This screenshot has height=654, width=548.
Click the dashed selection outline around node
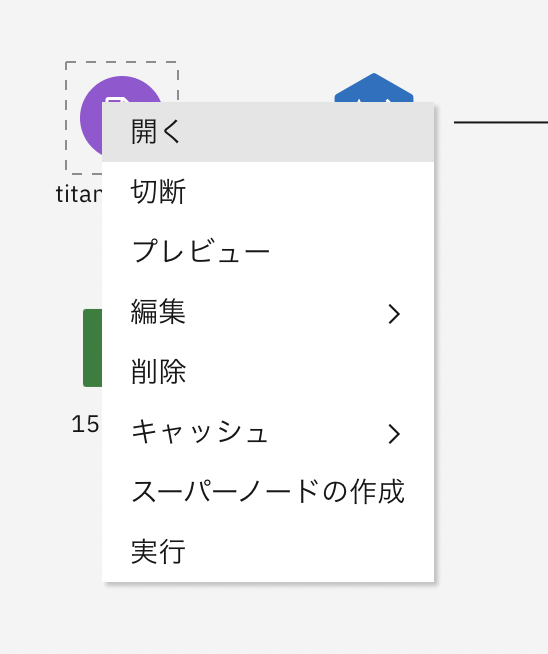66,117
